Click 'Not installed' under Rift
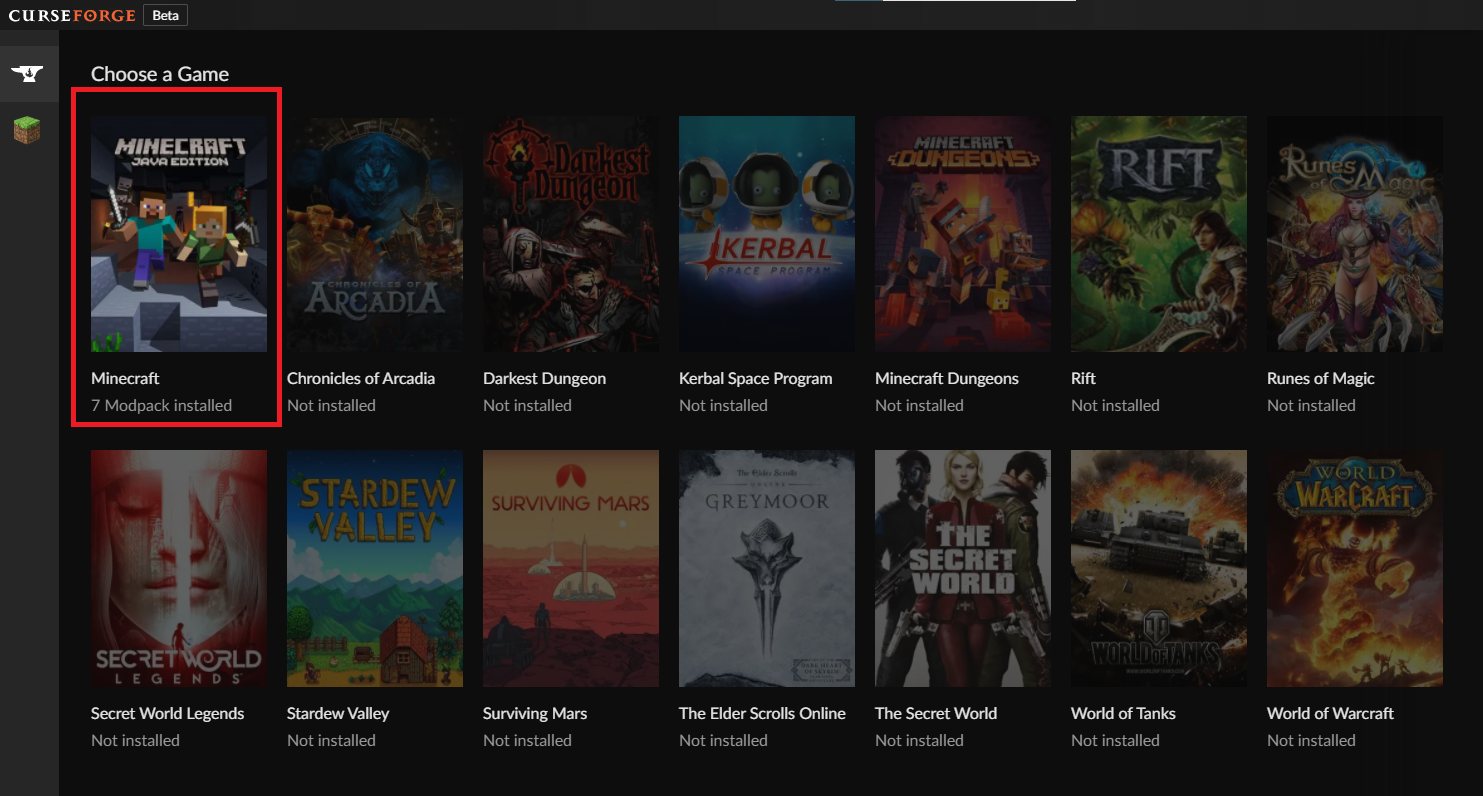The image size is (1483, 796). coord(1115,405)
